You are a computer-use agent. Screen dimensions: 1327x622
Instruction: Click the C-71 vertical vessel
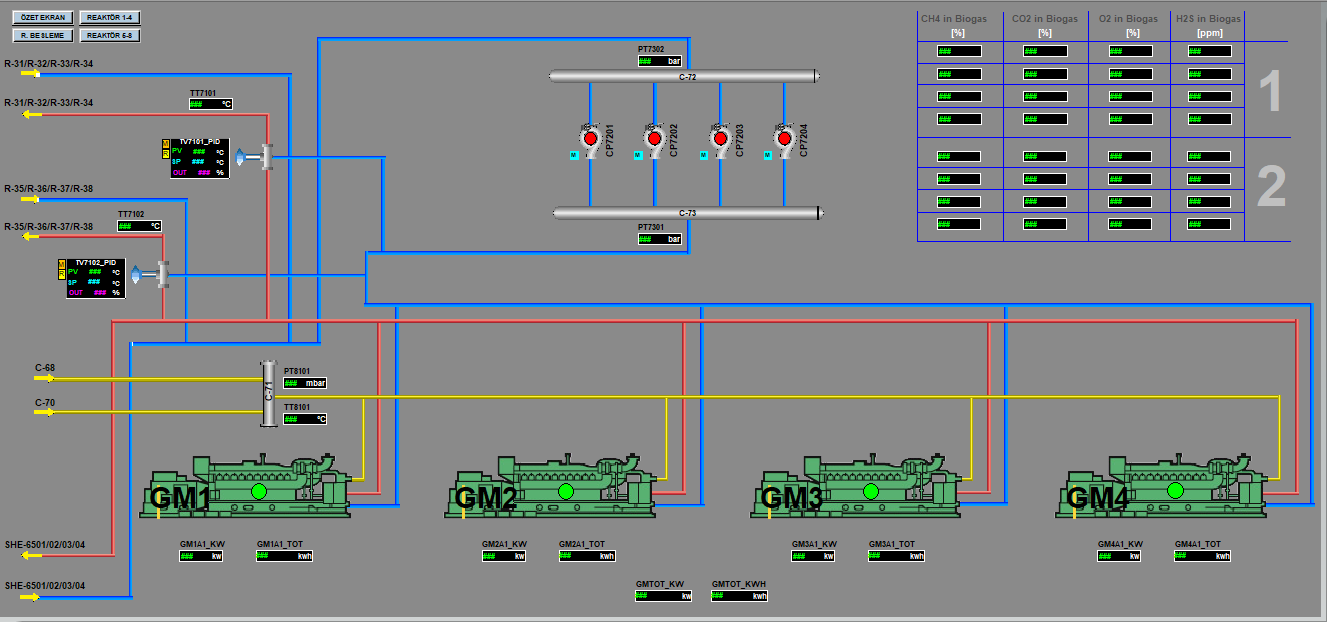(267, 394)
